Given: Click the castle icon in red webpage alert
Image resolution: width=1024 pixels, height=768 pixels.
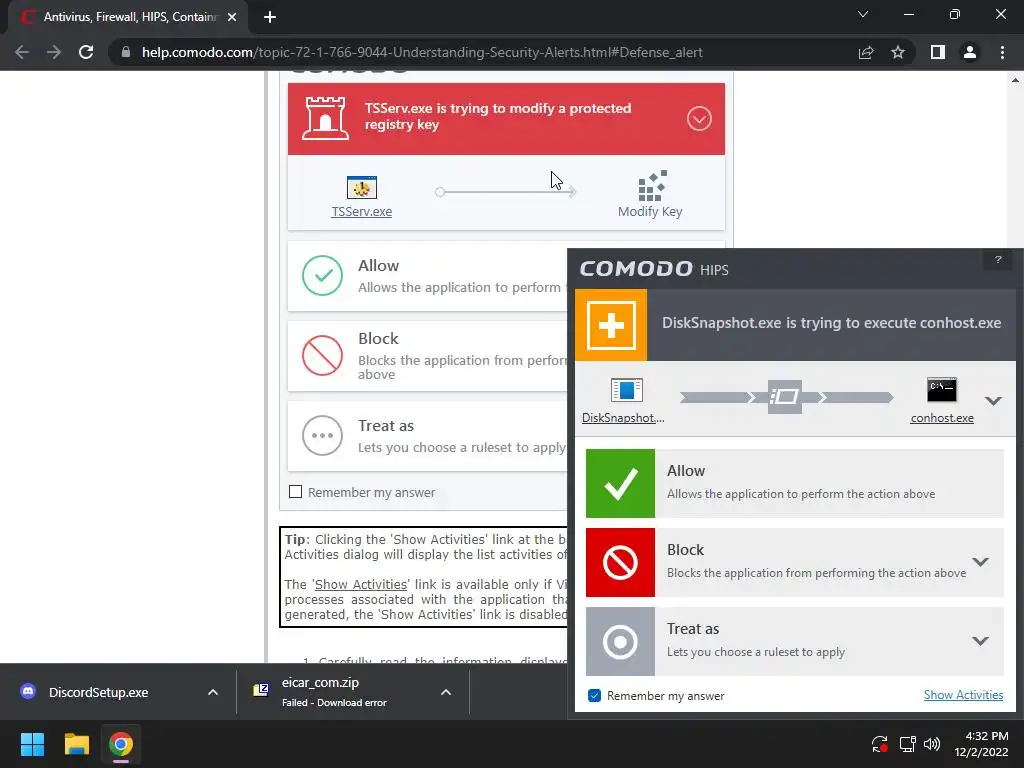Looking at the screenshot, I should click(325, 118).
